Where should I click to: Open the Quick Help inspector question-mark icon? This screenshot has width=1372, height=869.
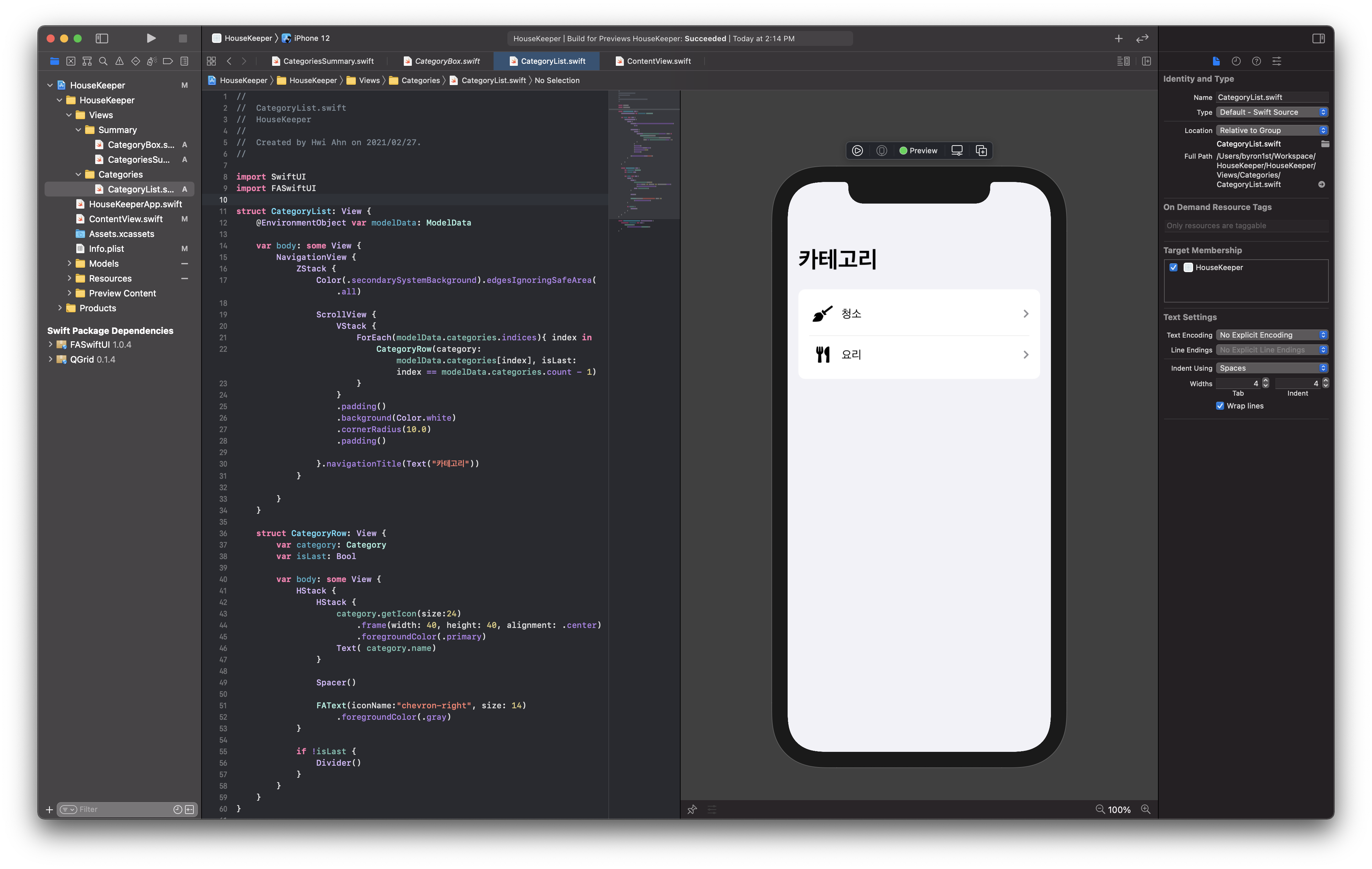[x=1256, y=61]
